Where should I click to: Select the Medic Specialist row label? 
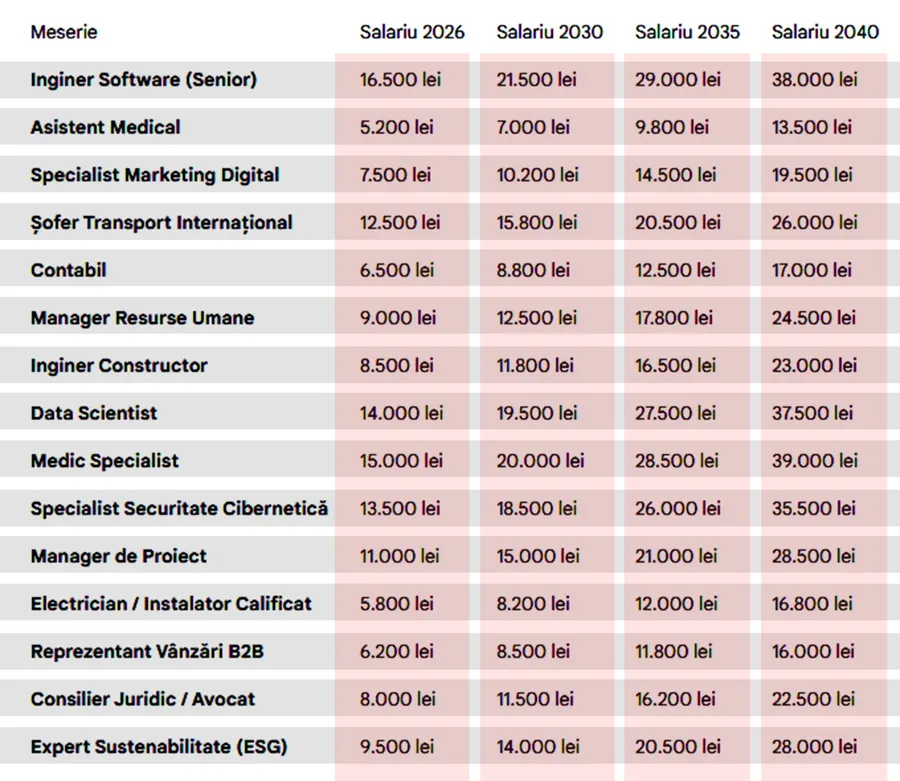pyautogui.click(x=104, y=461)
